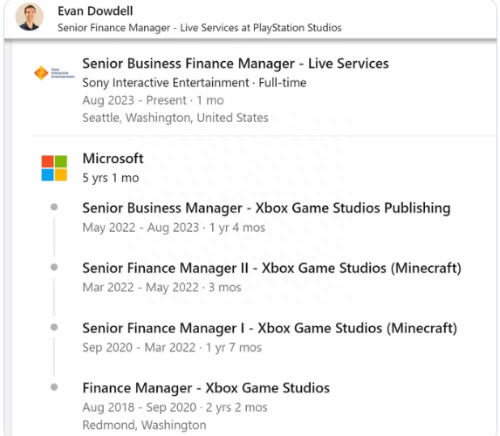Screen dimensions: 500x436
Task: Click the bullet beside Senior Finance Manager I
Action: point(54,327)
